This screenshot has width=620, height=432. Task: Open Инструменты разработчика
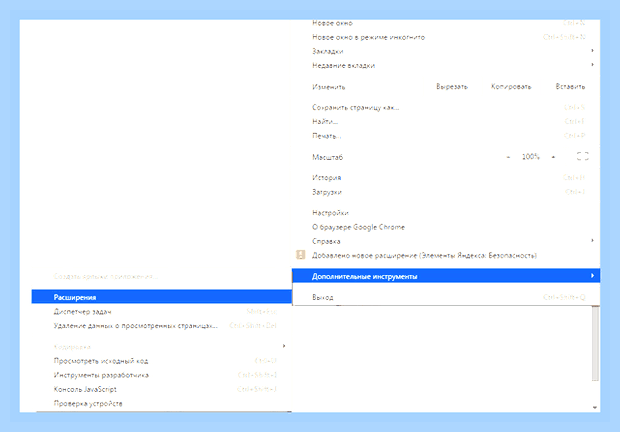pos(162,375)
